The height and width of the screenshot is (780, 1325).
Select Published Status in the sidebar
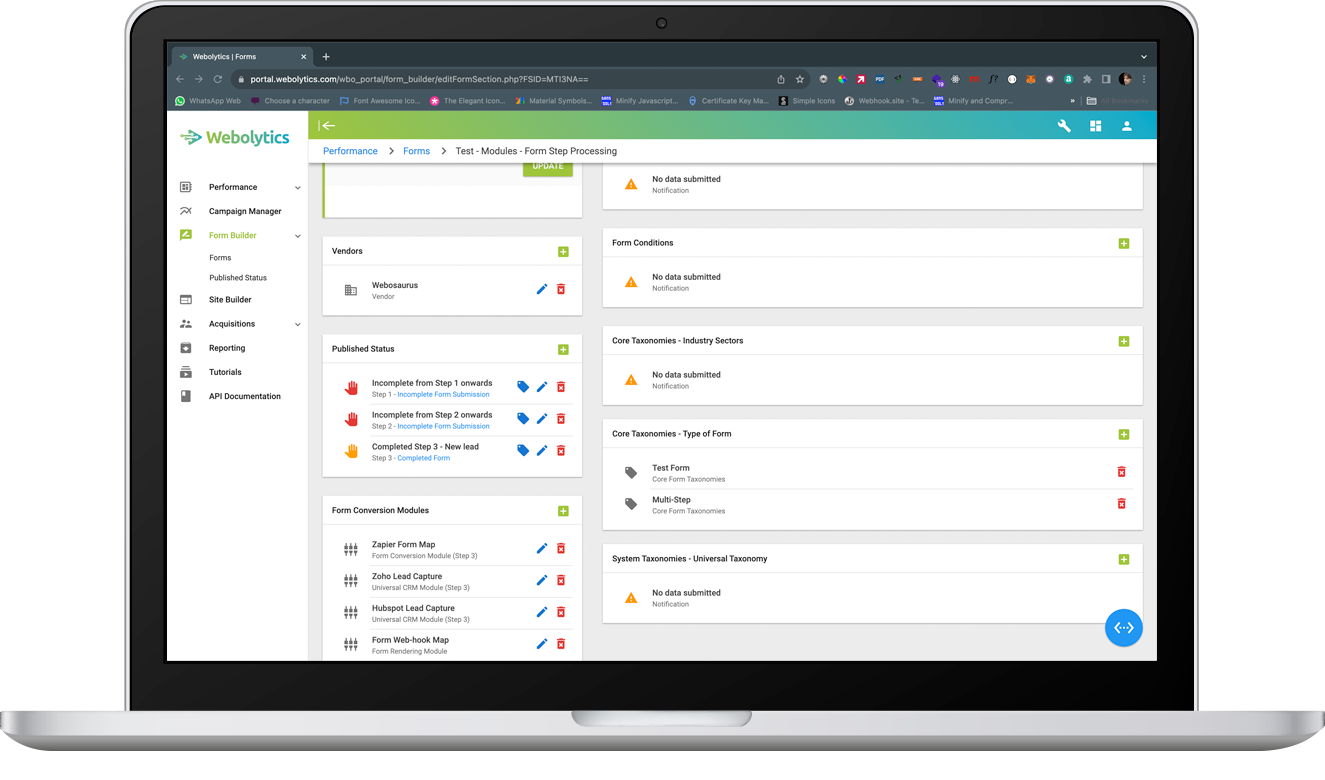(239, 277)
